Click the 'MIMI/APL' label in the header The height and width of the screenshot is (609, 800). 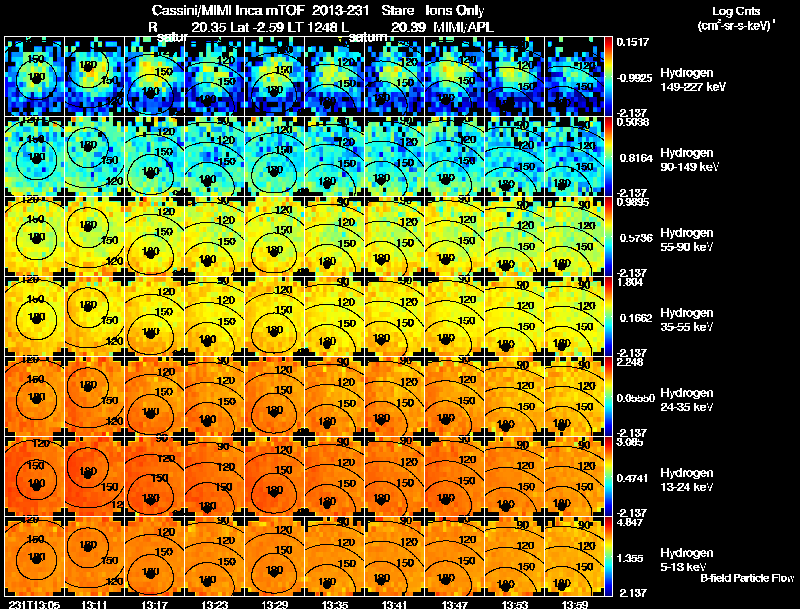[464, 28]
